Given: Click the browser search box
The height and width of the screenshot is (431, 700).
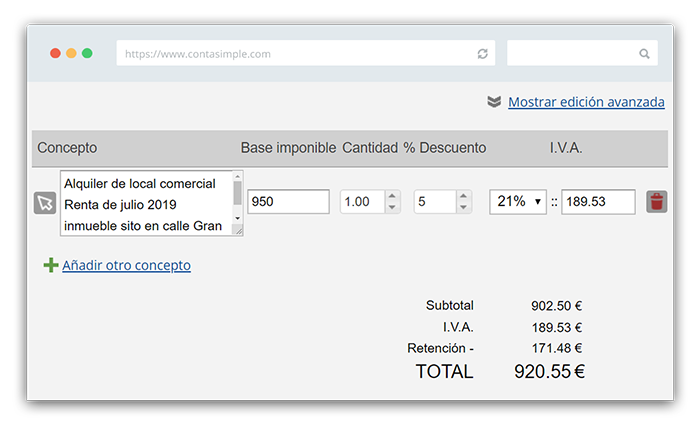Looking at the screenshot, I should pos(582,53).
